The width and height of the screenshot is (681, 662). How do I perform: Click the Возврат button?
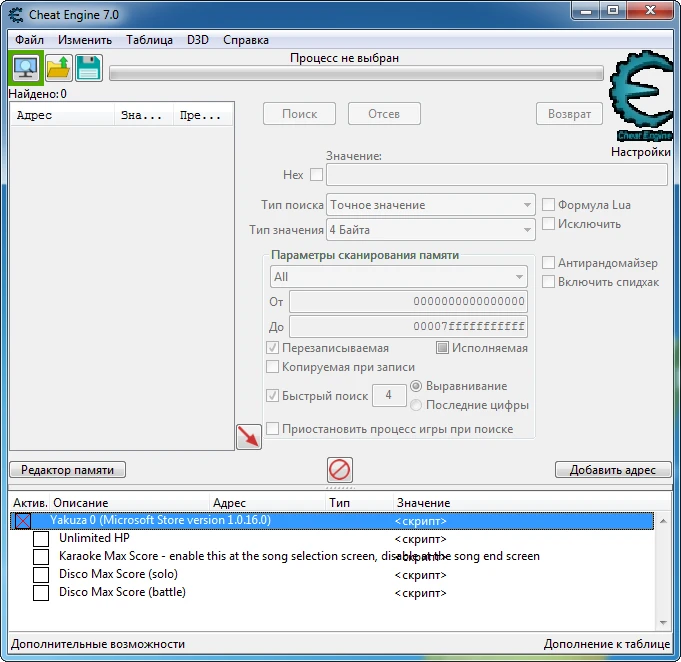pos(569,114)
